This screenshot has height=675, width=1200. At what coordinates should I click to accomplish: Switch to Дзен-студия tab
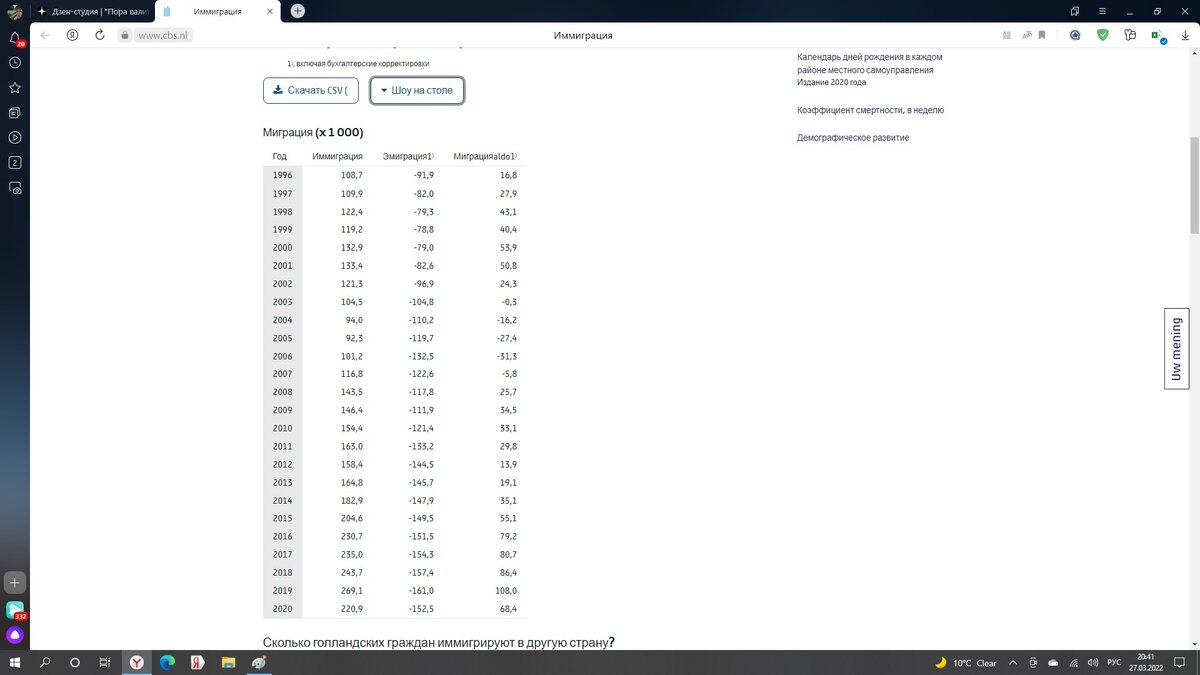point(92,10)
